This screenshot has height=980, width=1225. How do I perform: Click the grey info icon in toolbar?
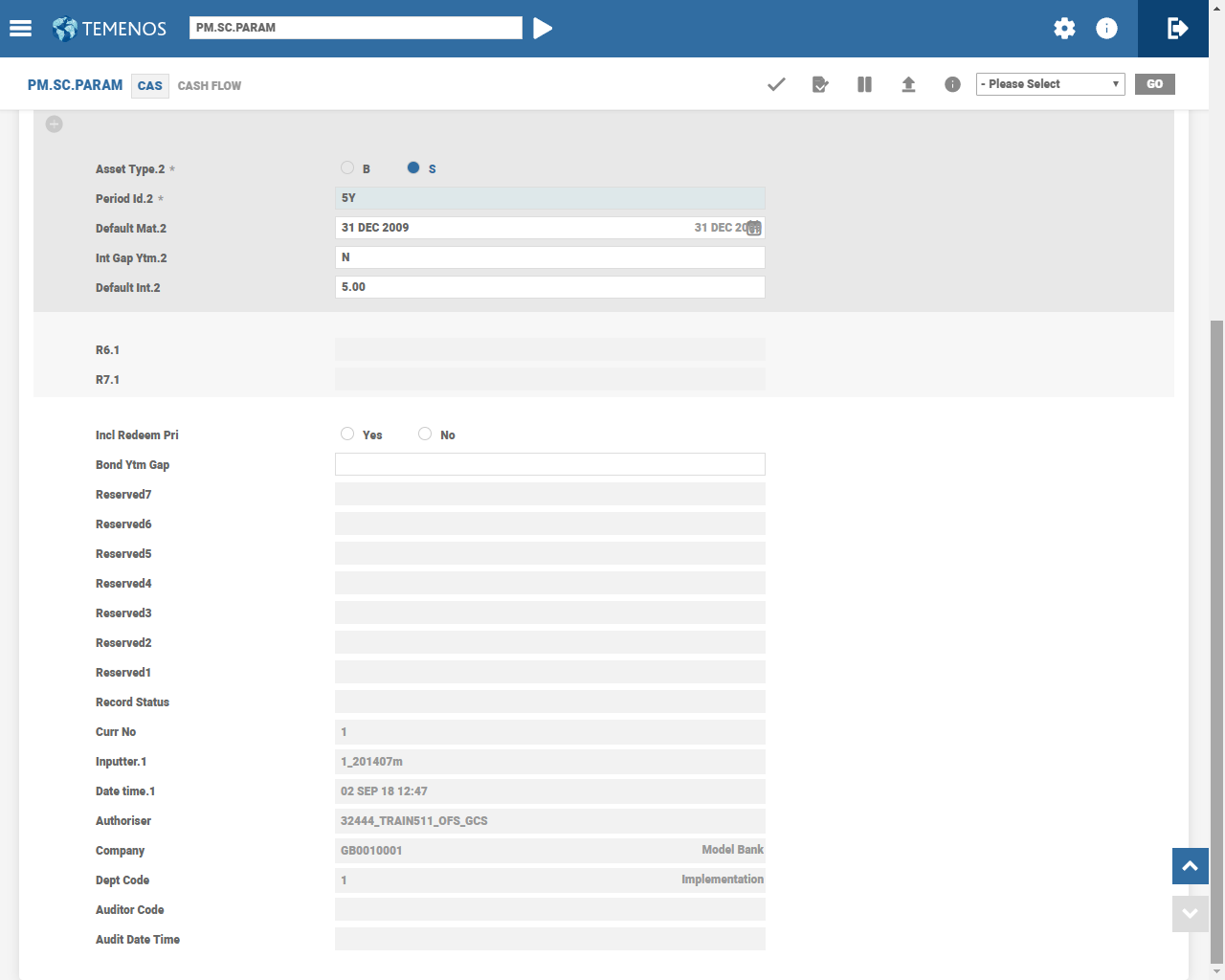(x=952, y=84)
